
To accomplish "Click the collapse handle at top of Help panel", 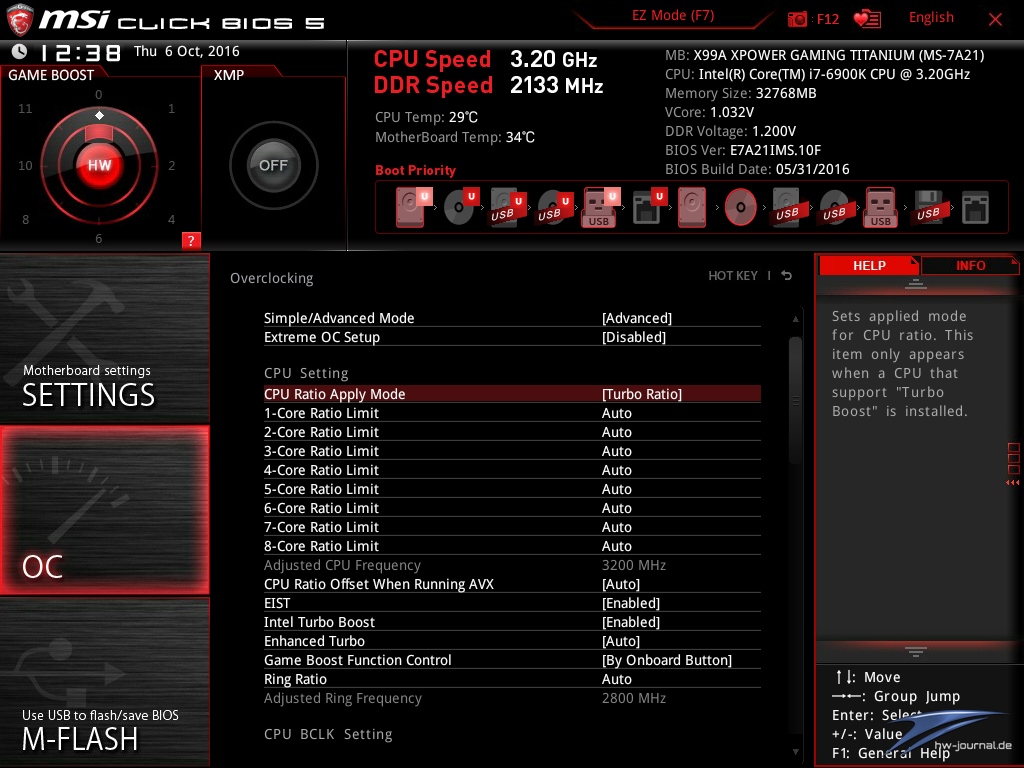I will 916,283.
